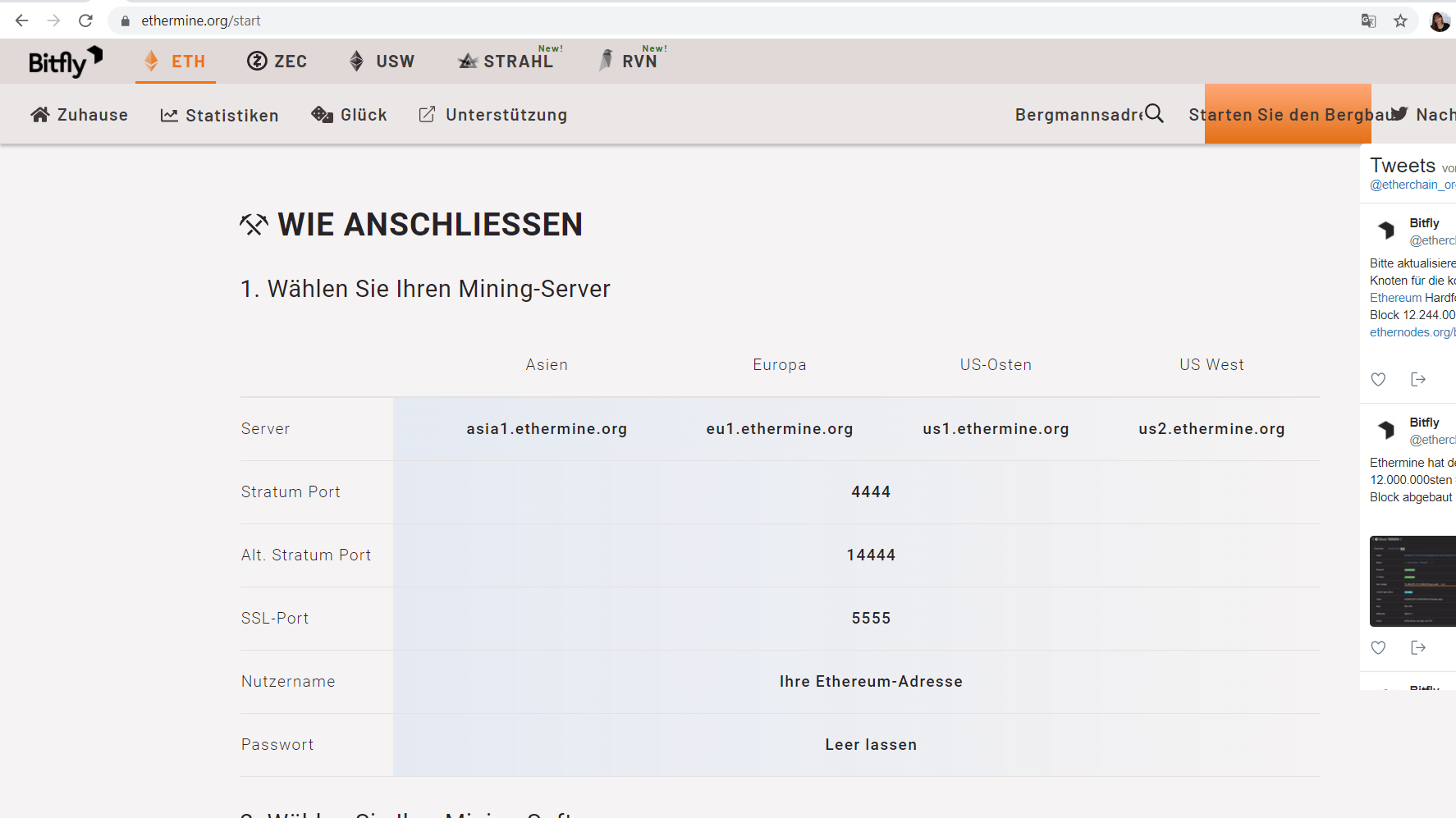
Task: Bookmark this page with the star icon
Action: pyautogui.click(x=1400, y=21)
